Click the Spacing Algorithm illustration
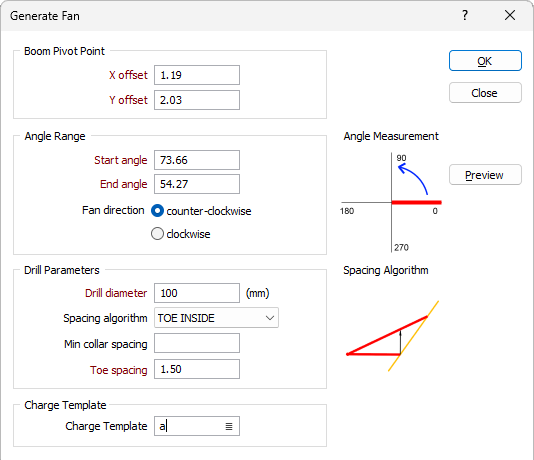 (x=392, y=336)
